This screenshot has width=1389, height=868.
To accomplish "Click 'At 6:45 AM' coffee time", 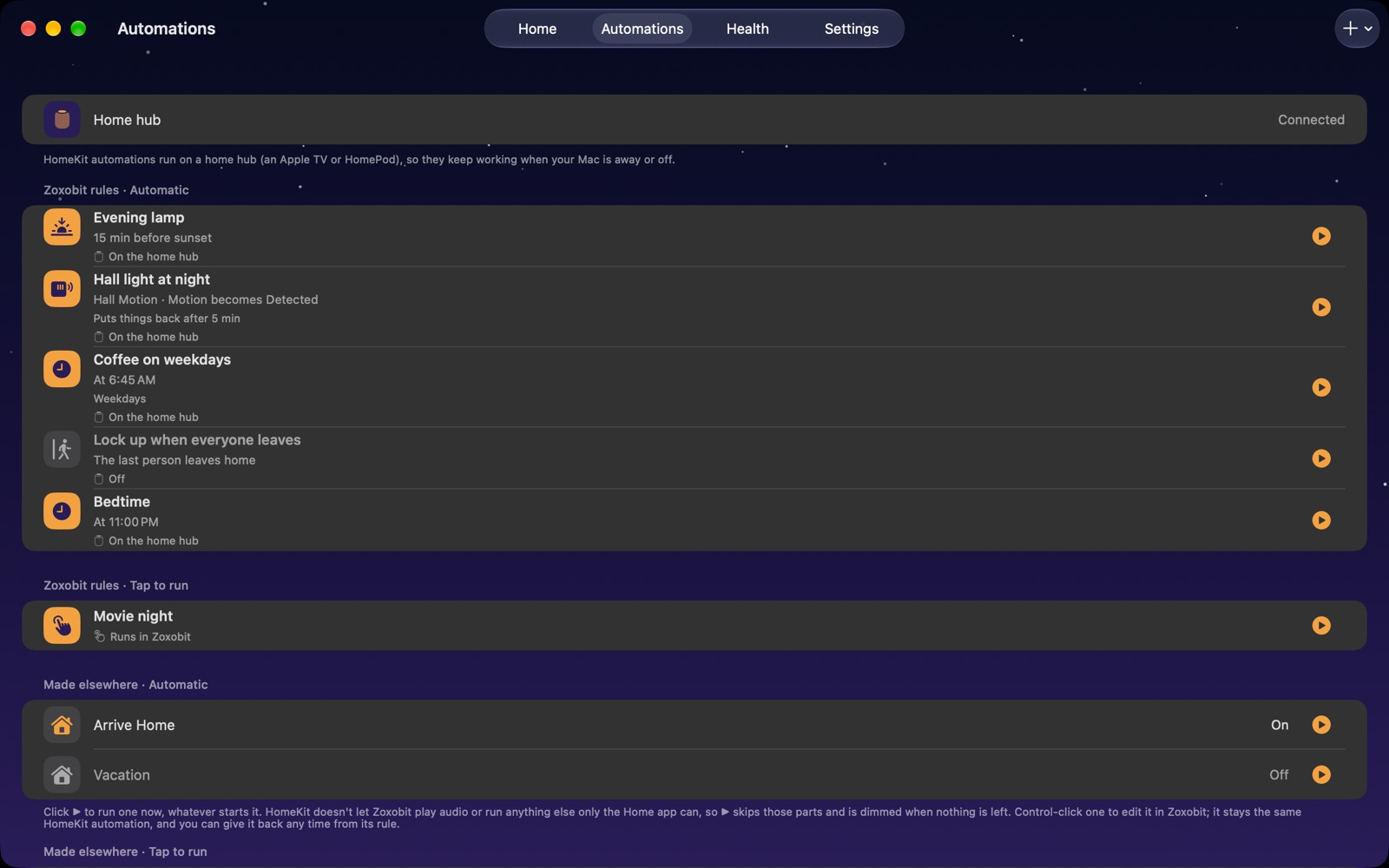I will click(x=124, y=380).
